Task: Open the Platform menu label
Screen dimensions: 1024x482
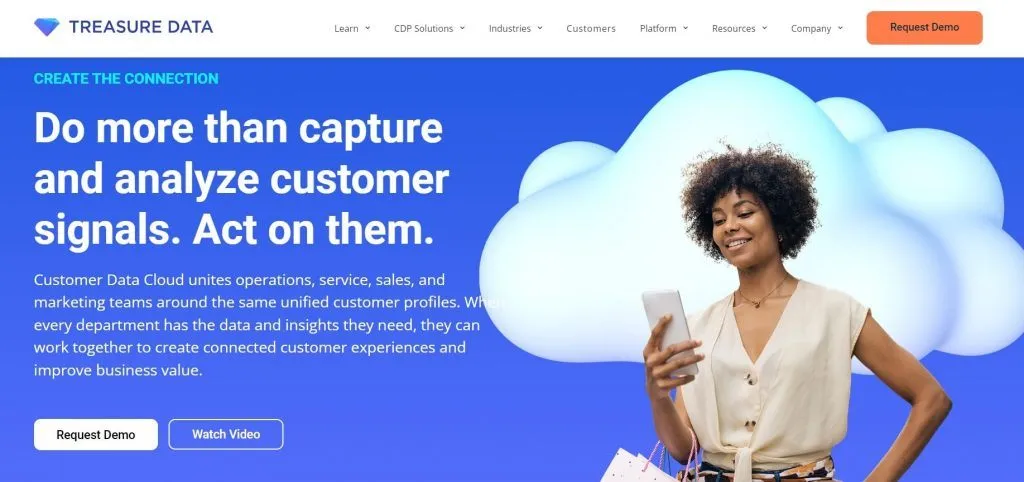Action: point(658,28)
